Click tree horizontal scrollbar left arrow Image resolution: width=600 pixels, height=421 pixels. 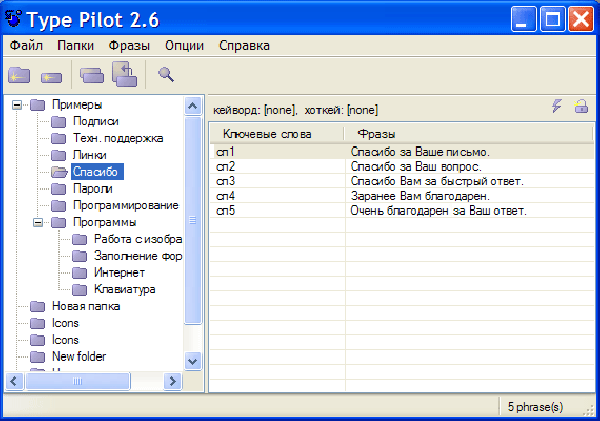[14, 381]
